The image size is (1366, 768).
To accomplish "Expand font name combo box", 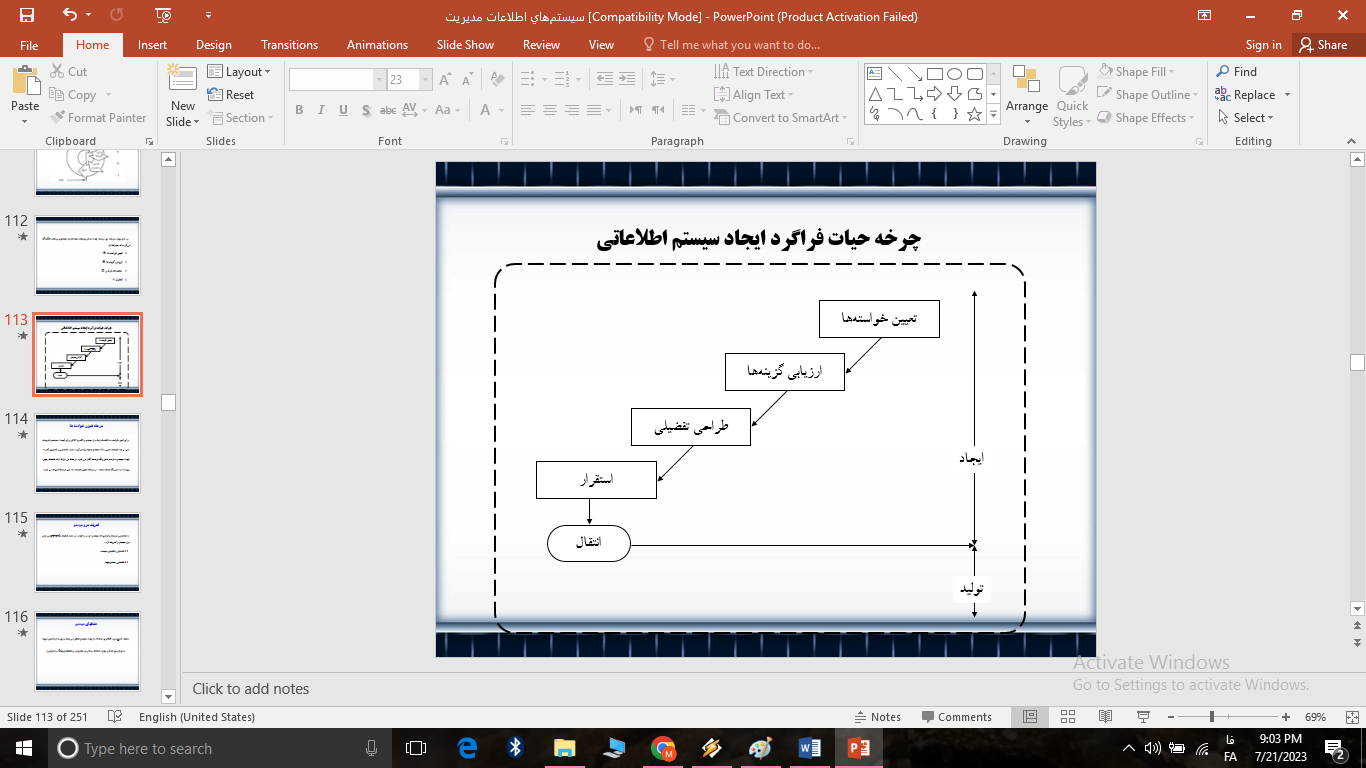I will (x=379, y=80).
